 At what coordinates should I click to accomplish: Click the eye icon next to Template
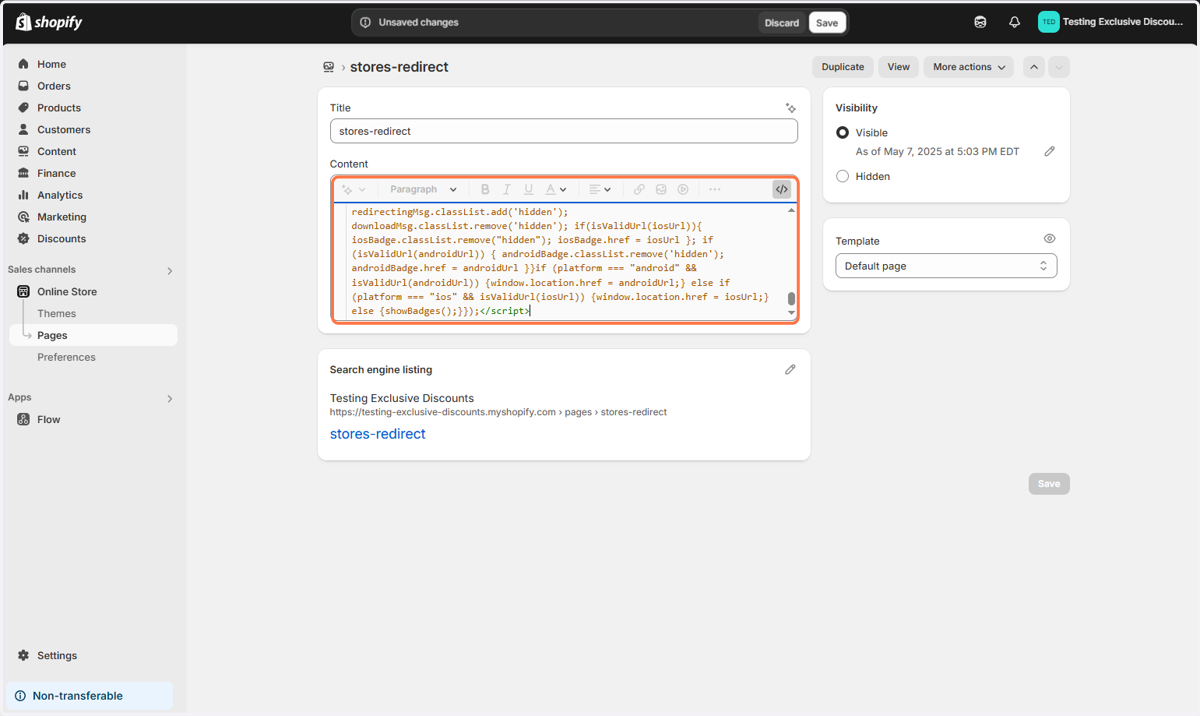point(1049,239)
